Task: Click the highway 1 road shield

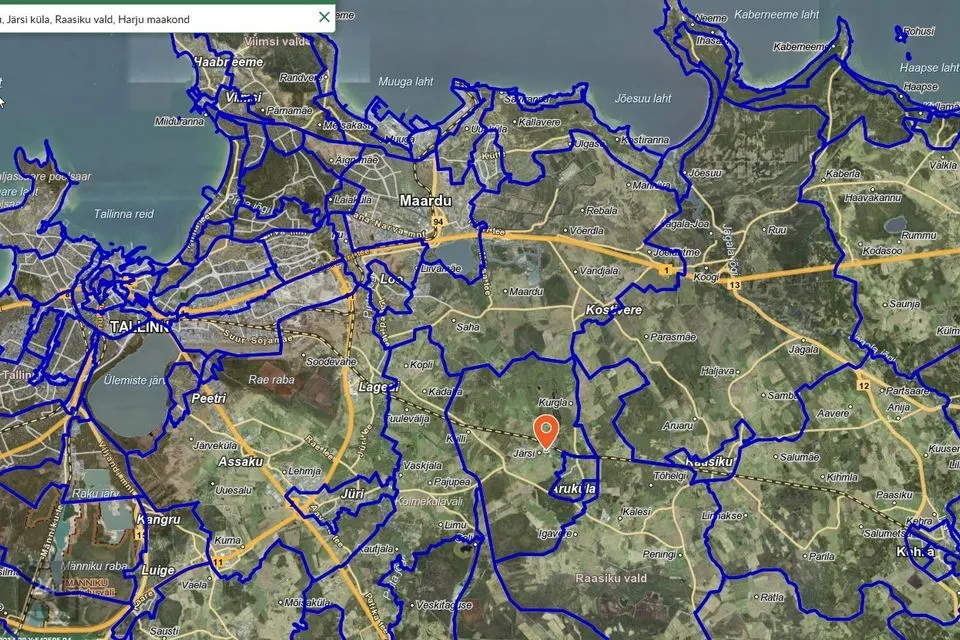Action: tap(666, 270)
